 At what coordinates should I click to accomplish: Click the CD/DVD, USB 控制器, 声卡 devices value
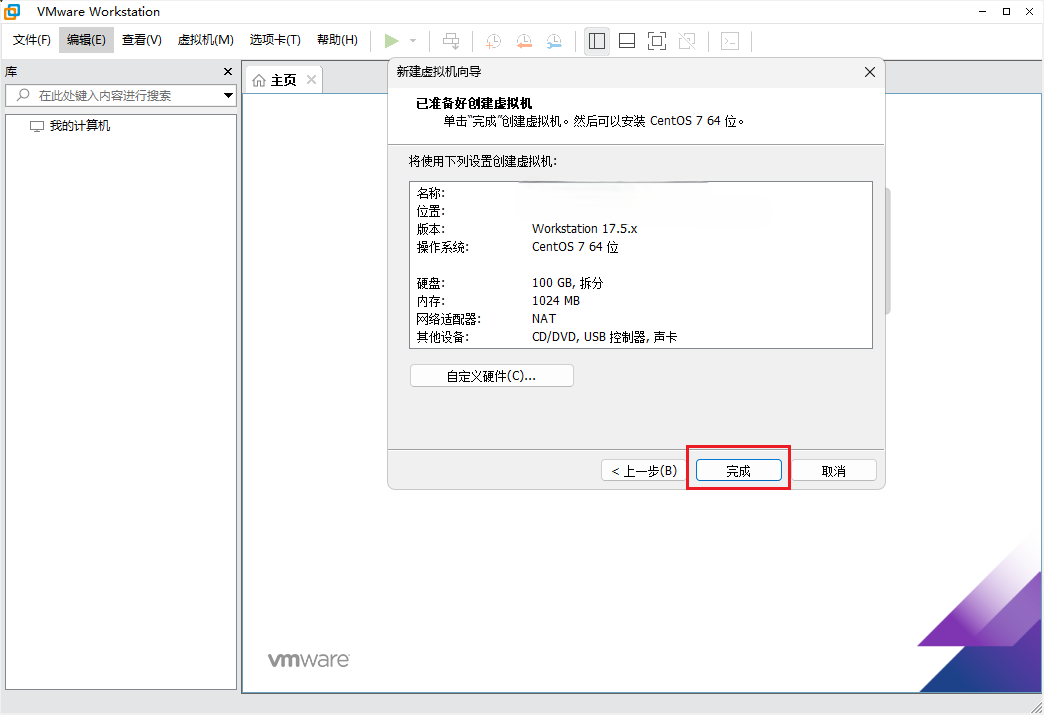605,337
